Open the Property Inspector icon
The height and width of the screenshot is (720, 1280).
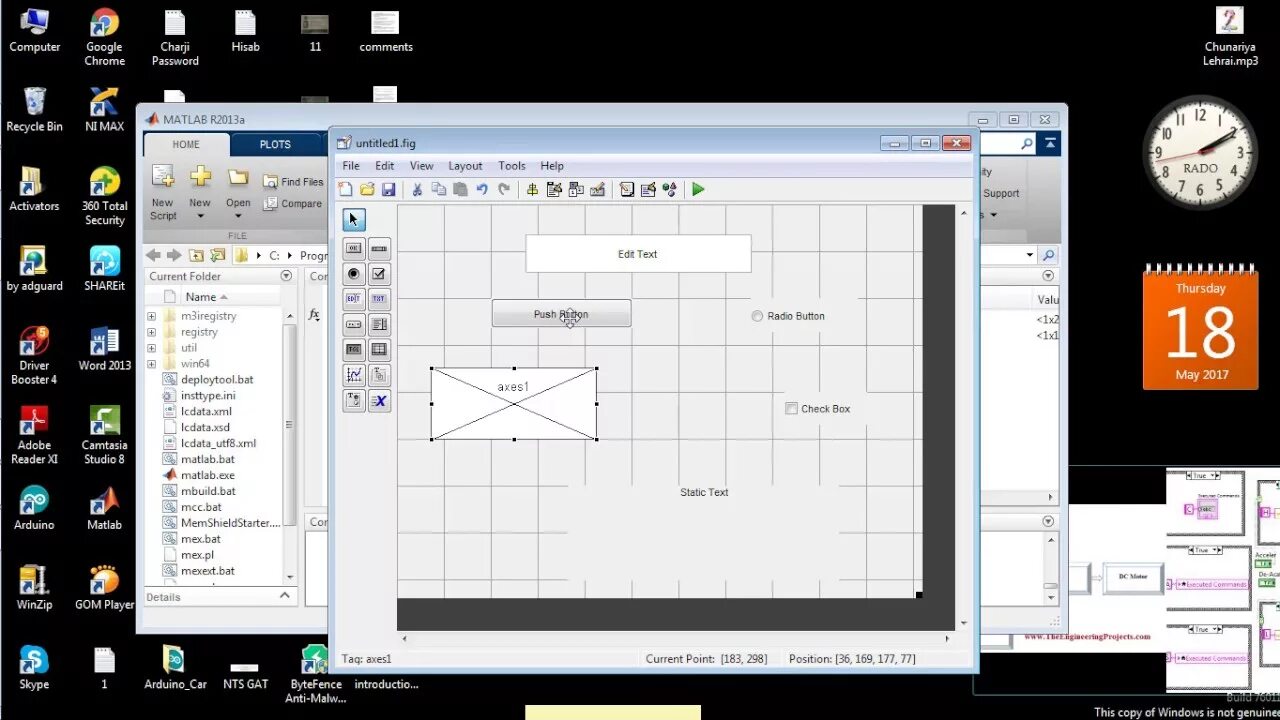(x=648, y=189)
